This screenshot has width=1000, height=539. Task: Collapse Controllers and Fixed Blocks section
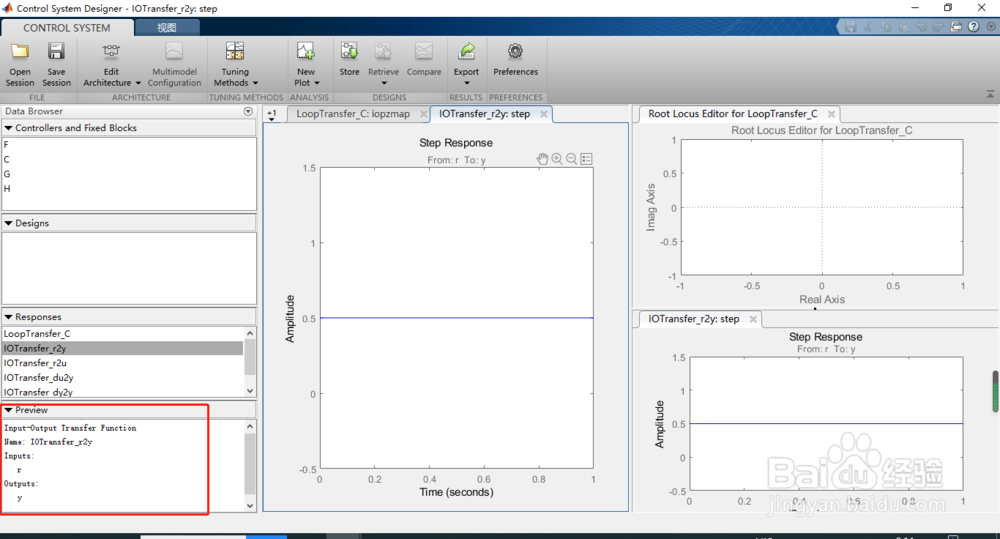tap(8, 128)
